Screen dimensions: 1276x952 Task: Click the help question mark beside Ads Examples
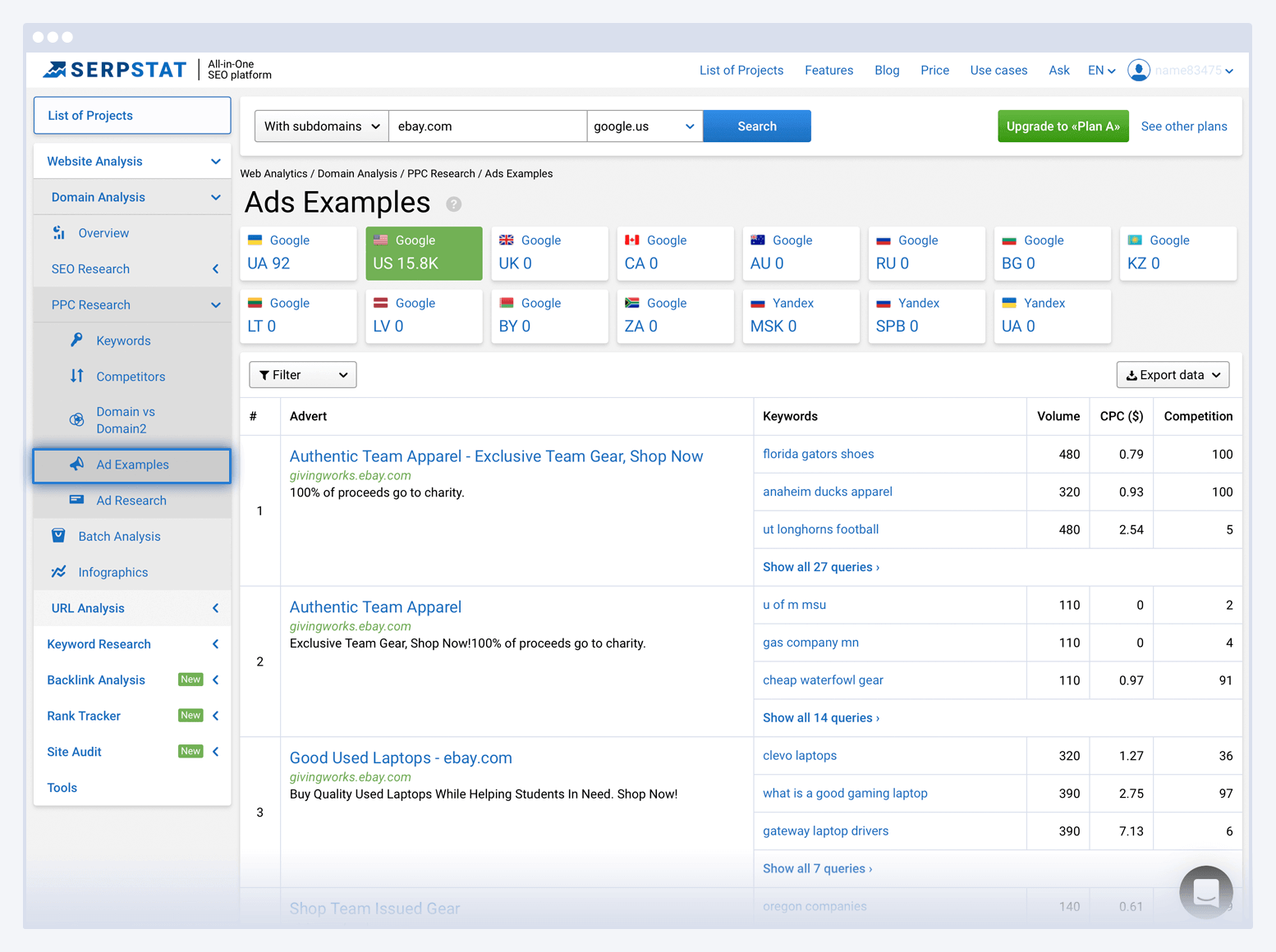click(x=453, y=204)
